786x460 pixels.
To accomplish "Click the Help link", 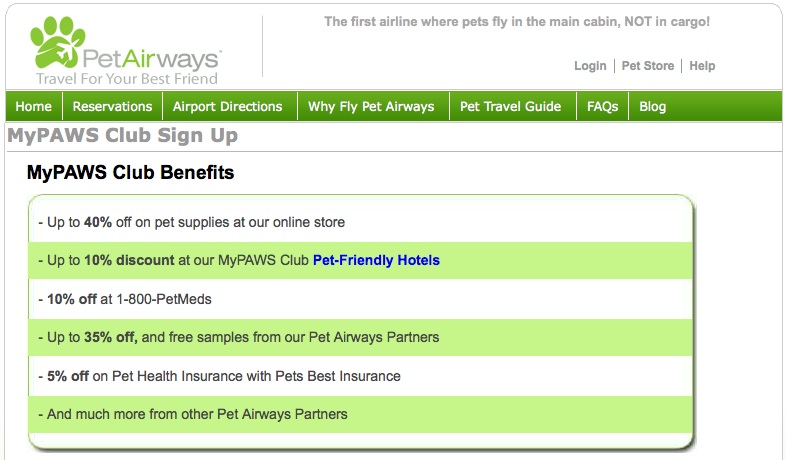I will 702,66.
